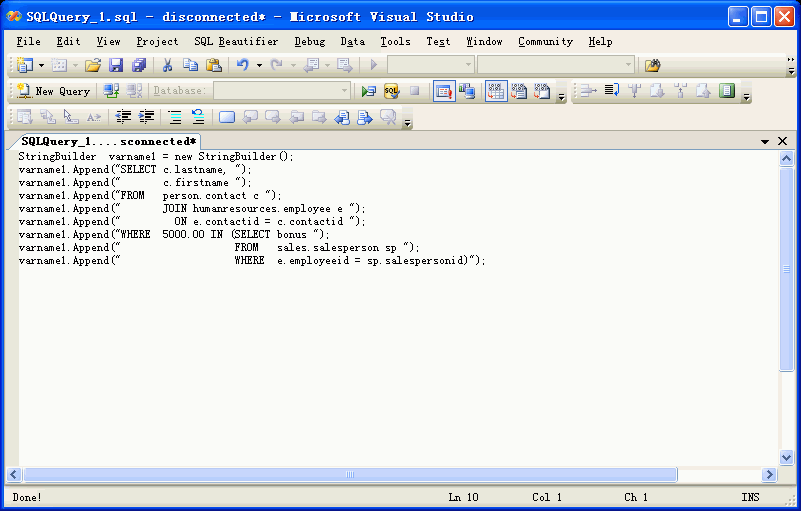Screen dimensions: 801x511
Task: Expand the New Project dropdown arrow
Action: click(42, 65)
